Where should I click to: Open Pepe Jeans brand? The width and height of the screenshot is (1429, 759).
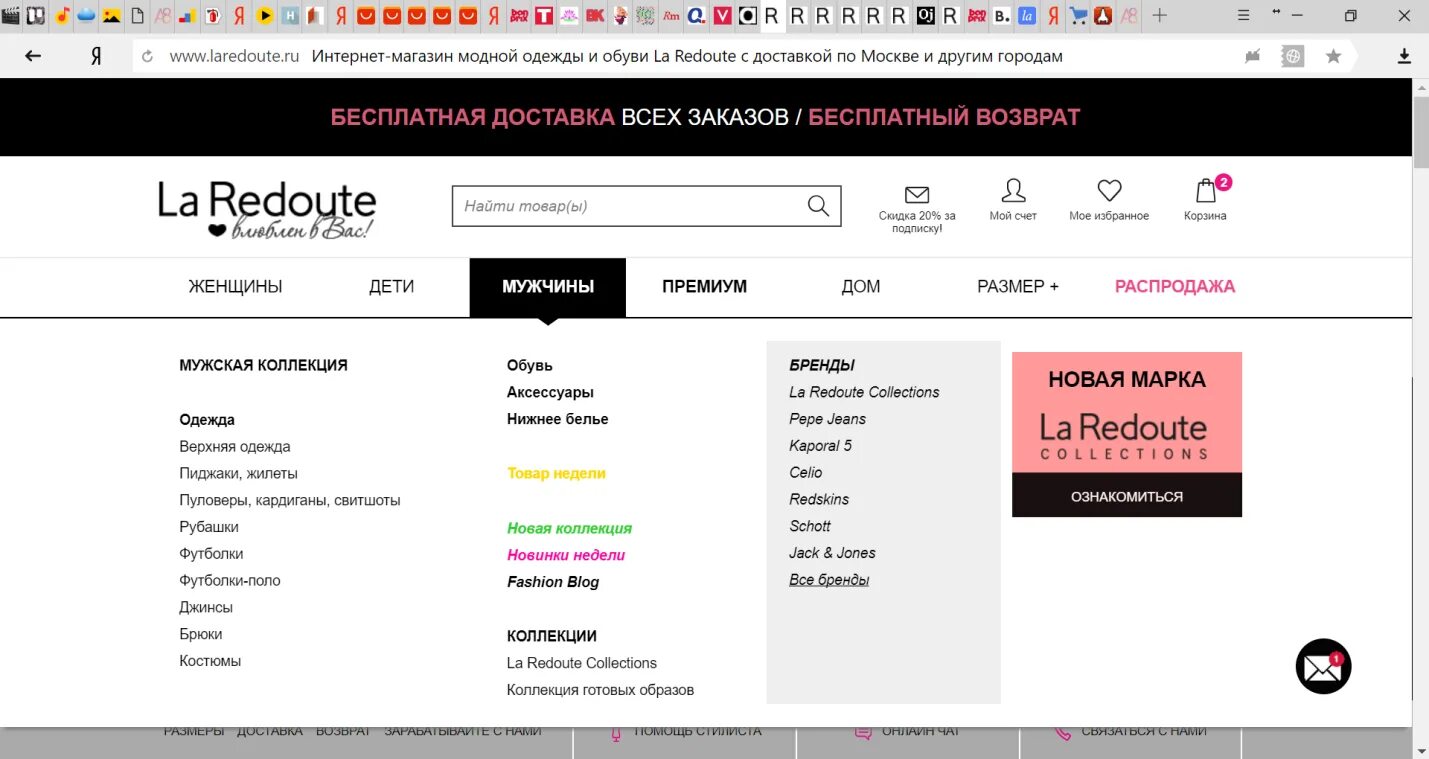tap(828, 419)
